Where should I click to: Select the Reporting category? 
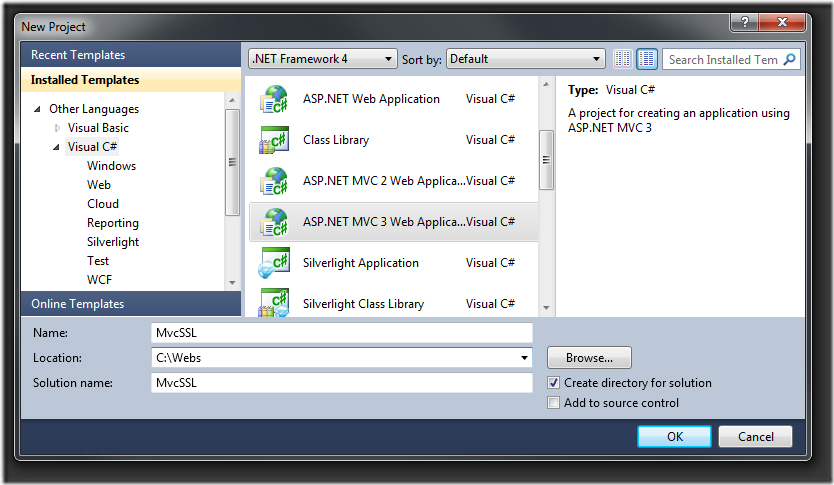point(113,223)
